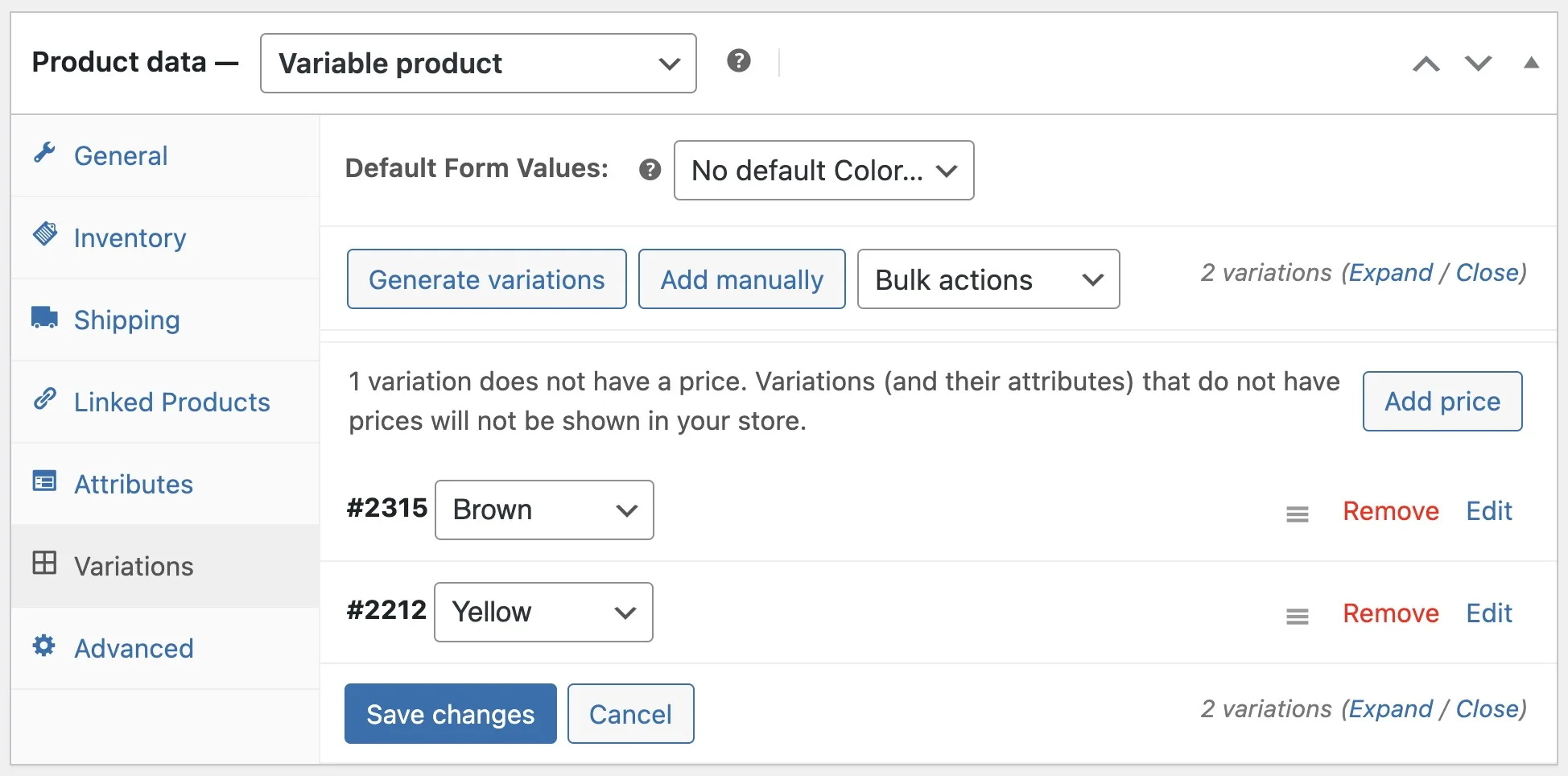Image resolution: width=1568 pixels, height=776 pixels.
Task: Edit variation #2315
Action: click(x=1488, y=510)
